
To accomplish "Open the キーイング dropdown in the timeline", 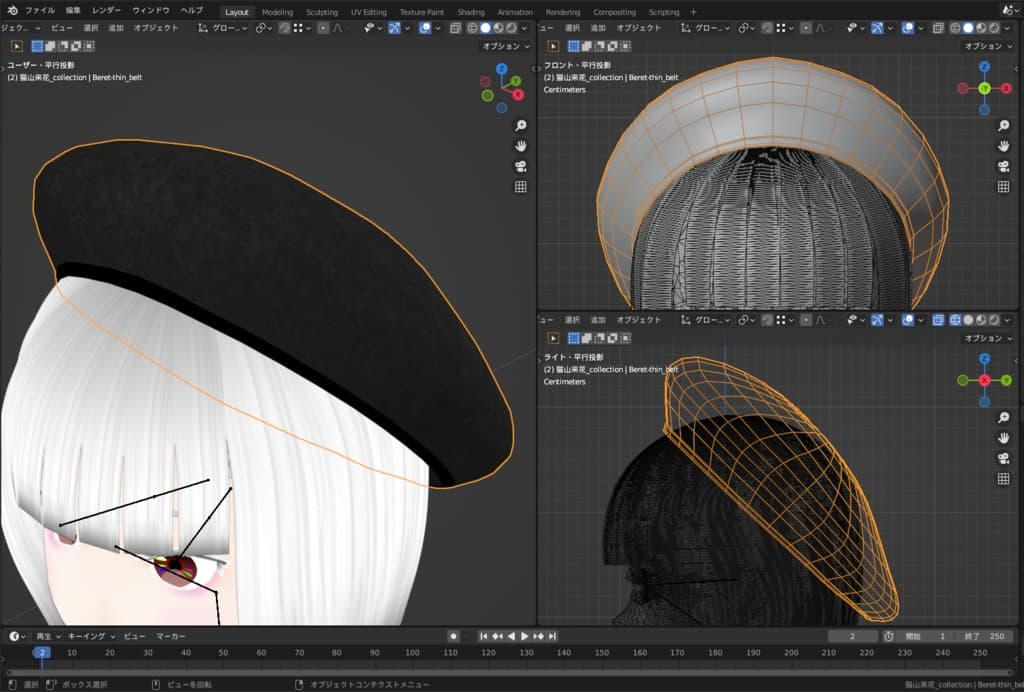I will (x=92, y=636).
